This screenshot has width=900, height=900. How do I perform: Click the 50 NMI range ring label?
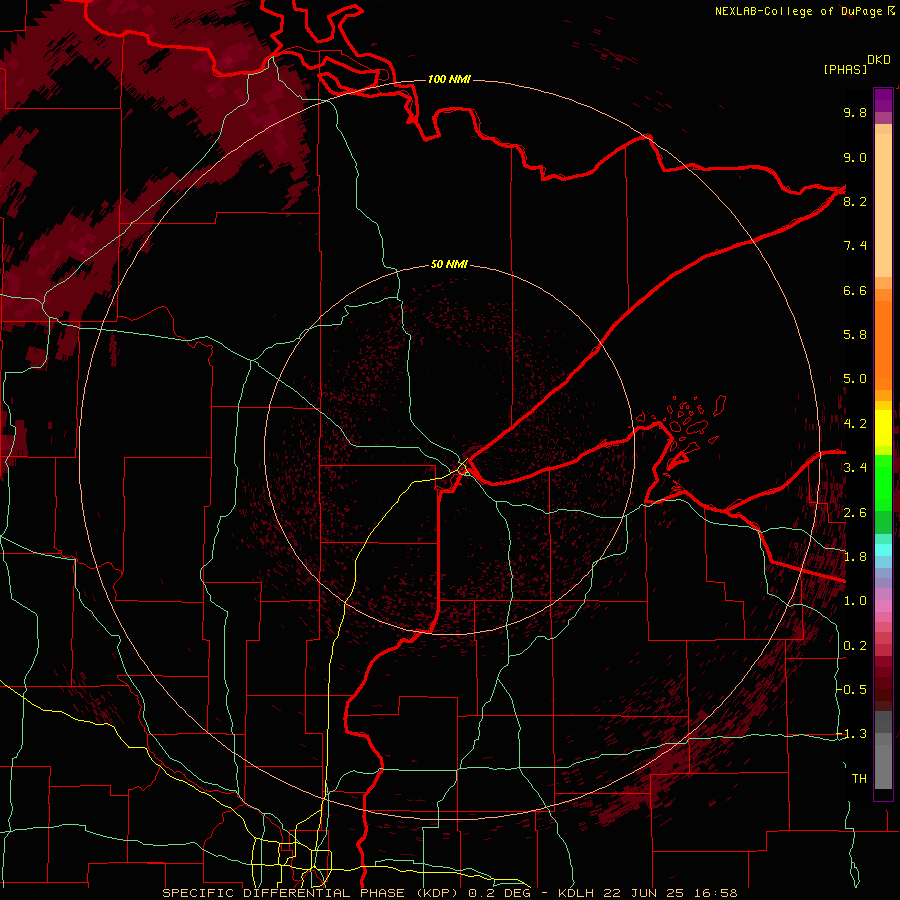tap(449, 264)
